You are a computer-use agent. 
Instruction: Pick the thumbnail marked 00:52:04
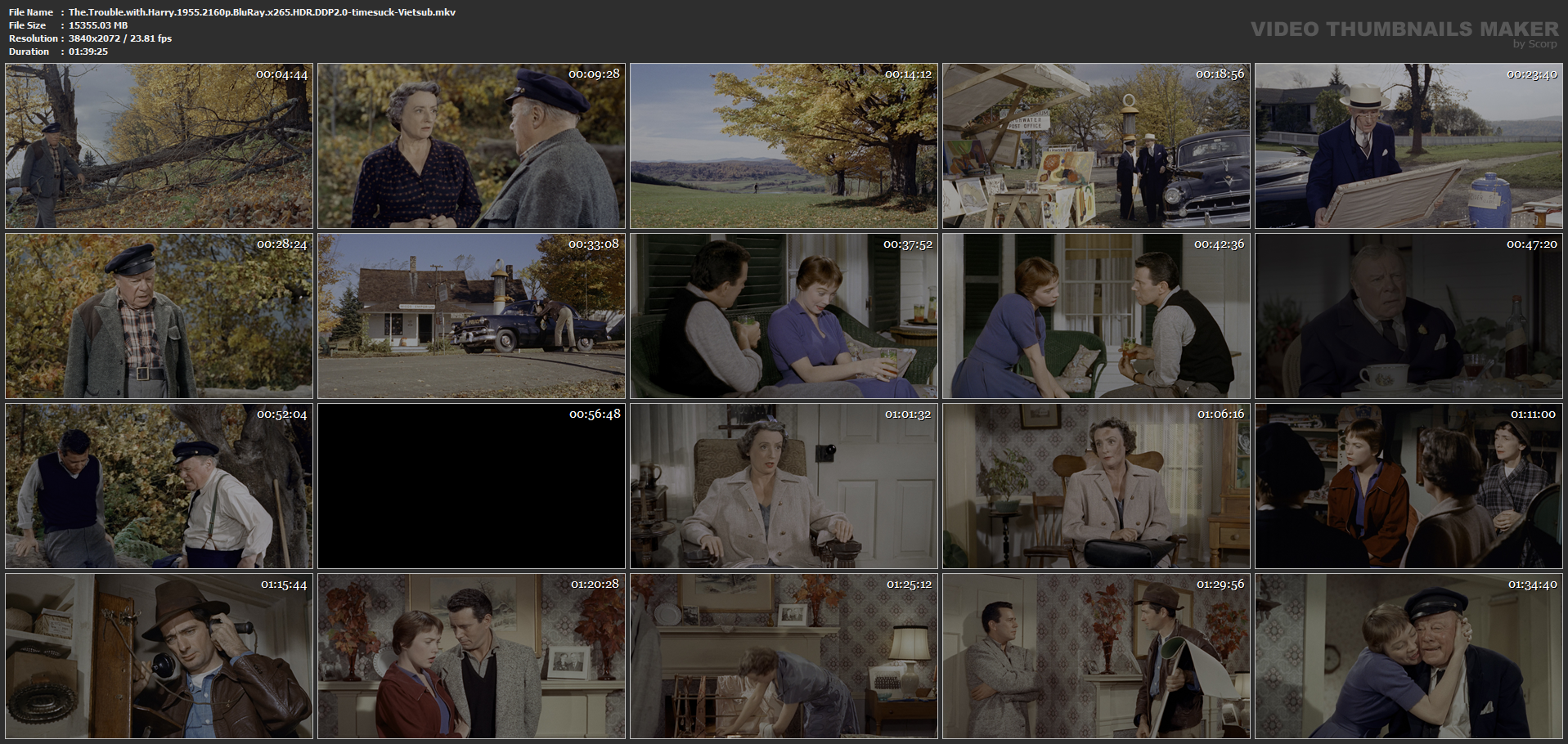click(x=159, y=486)
